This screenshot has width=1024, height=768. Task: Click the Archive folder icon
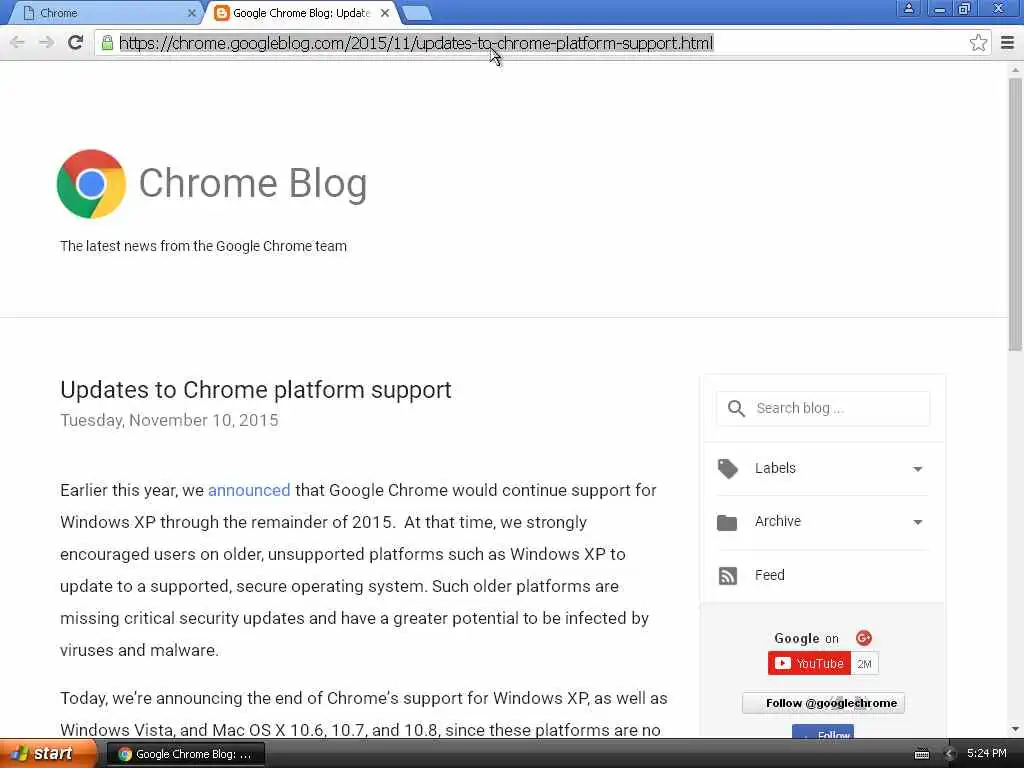(727, 522)
